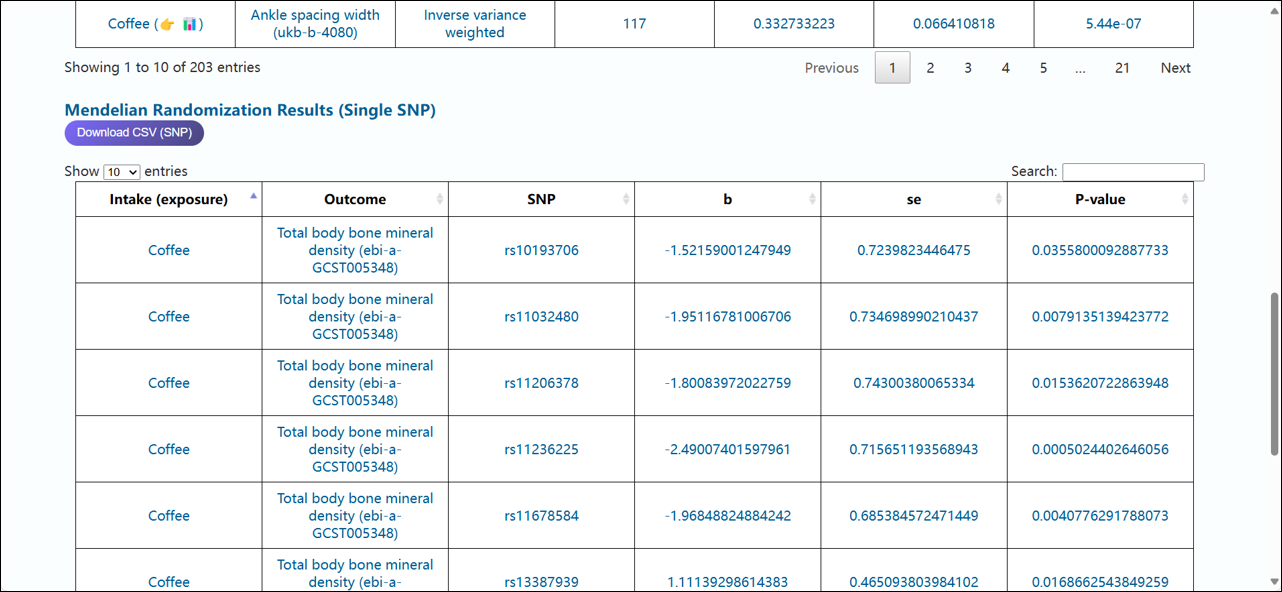This screenshot has width=1282, height=592.
Task: Click the rs11236225 SNP entry
Action: pos(541,449)
